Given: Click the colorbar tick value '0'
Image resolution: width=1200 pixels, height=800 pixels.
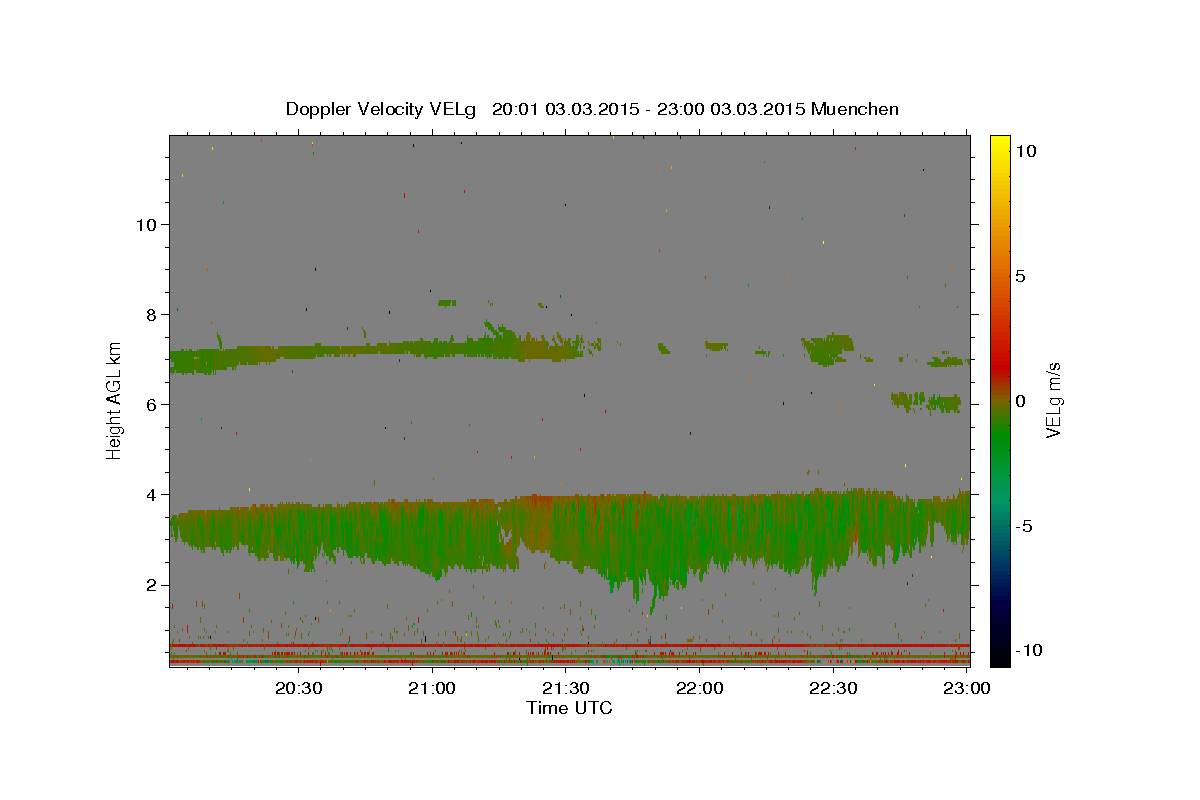Looking at the screenshot, I should [x=1021, y=401].
